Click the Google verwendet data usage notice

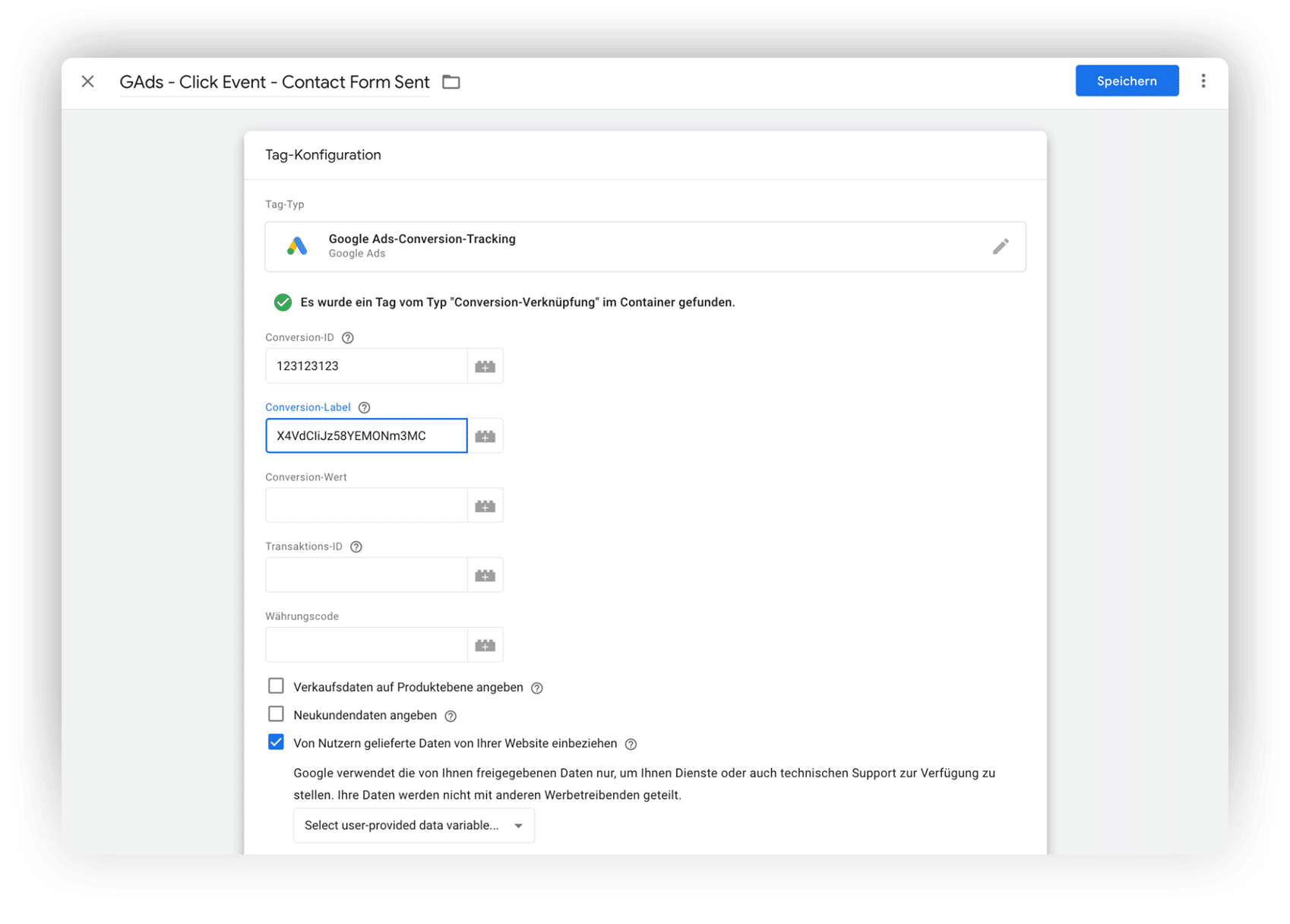644,784
